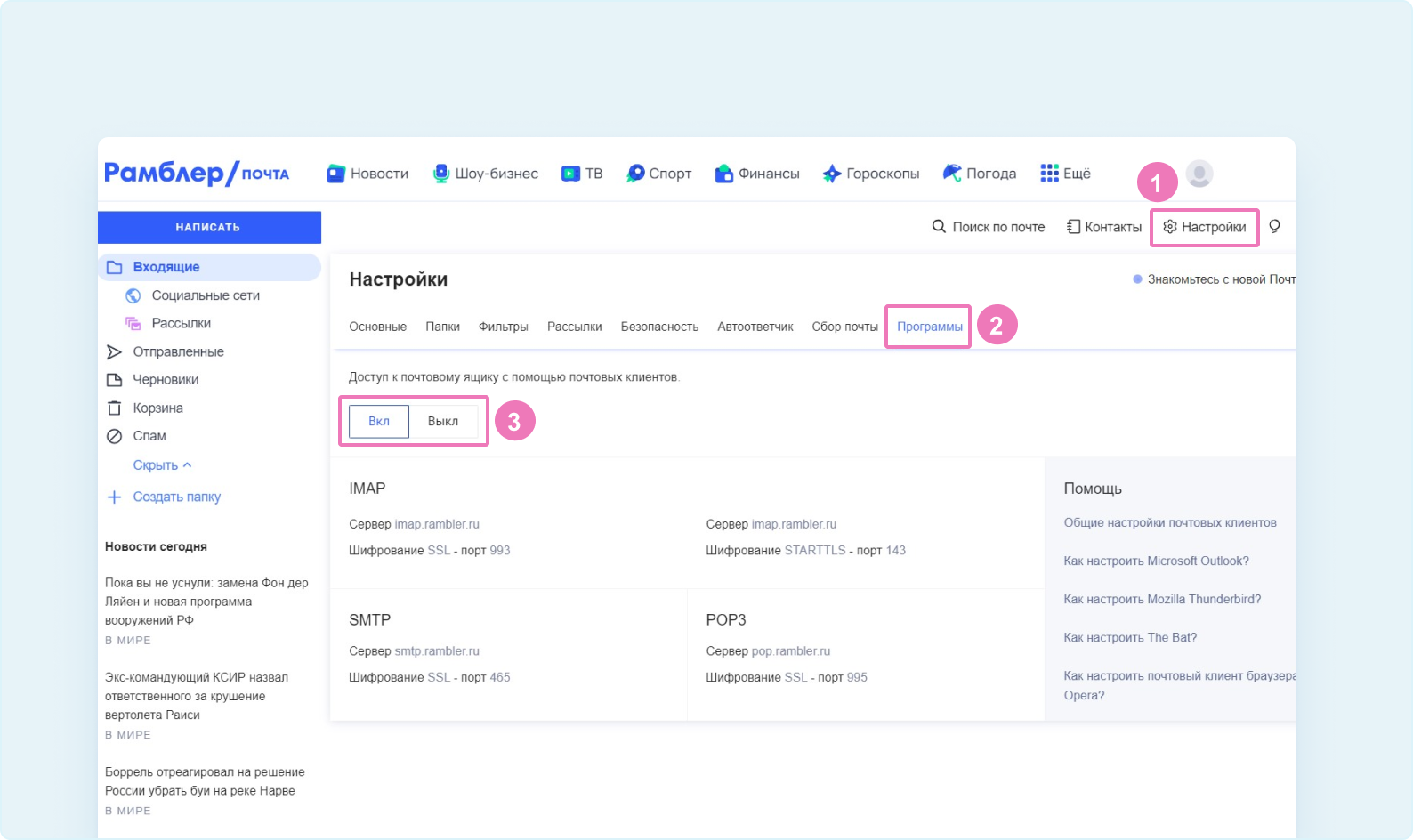Open Общие настройки почтовых клиентов help link

click(1170, 523)
